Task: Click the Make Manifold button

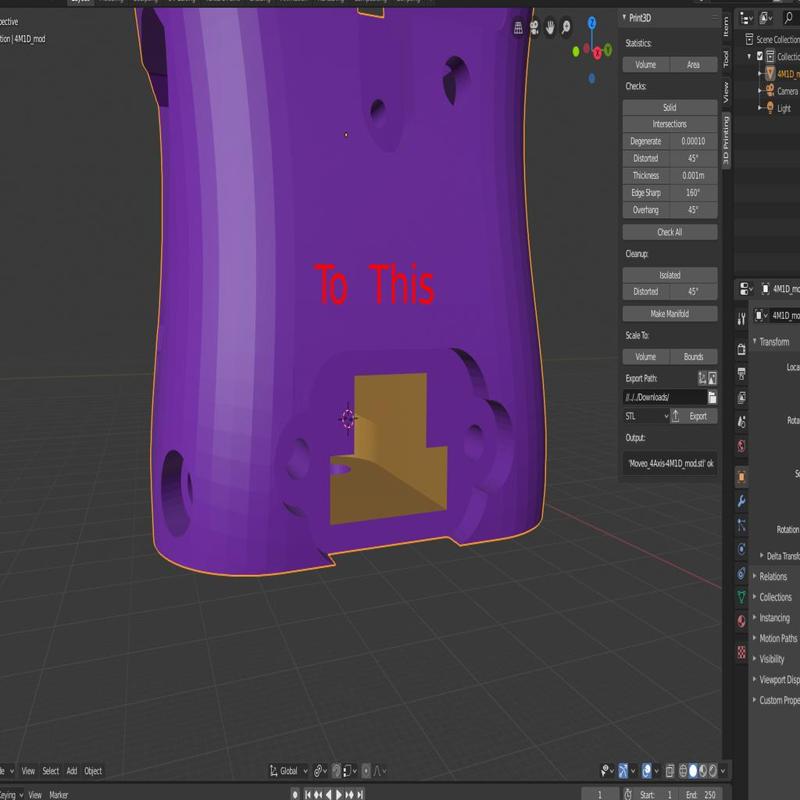Action: point(670,314)
